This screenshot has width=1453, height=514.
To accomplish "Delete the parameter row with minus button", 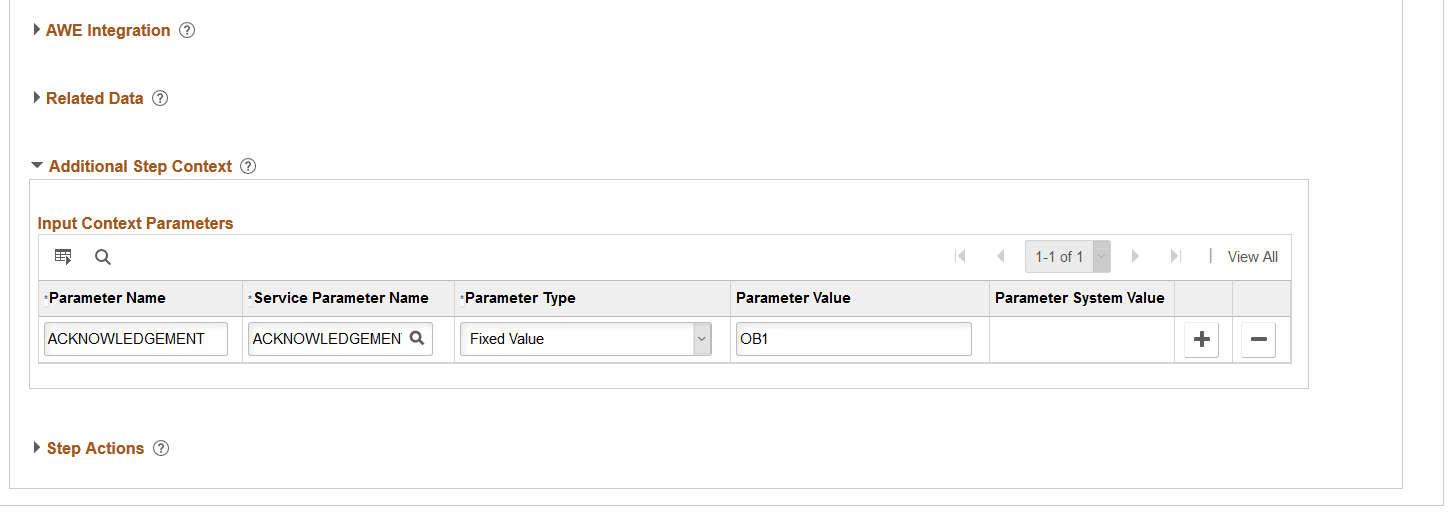I will click(1258, 340).
